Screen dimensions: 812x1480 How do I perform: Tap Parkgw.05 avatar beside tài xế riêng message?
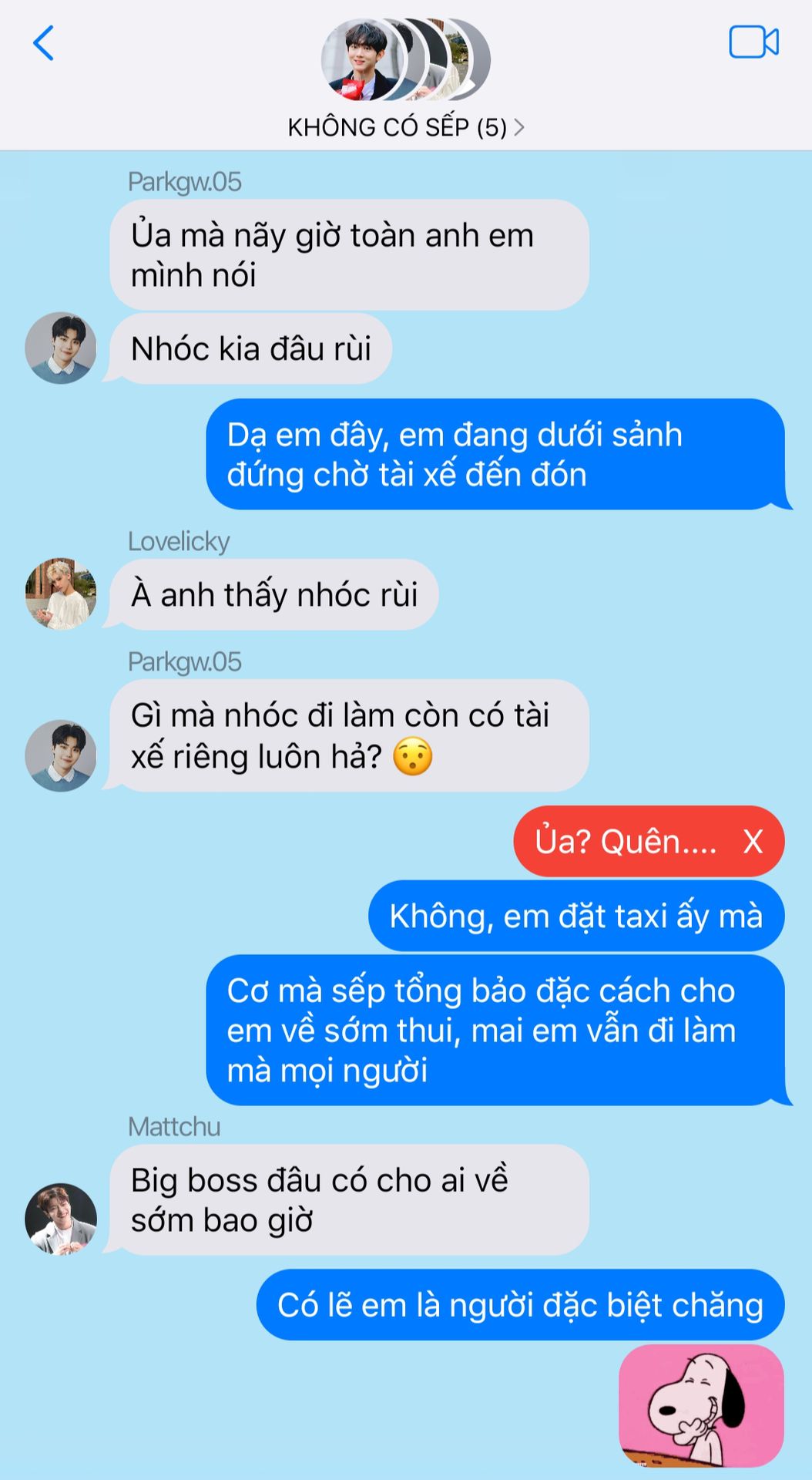(x=61, y=755)
